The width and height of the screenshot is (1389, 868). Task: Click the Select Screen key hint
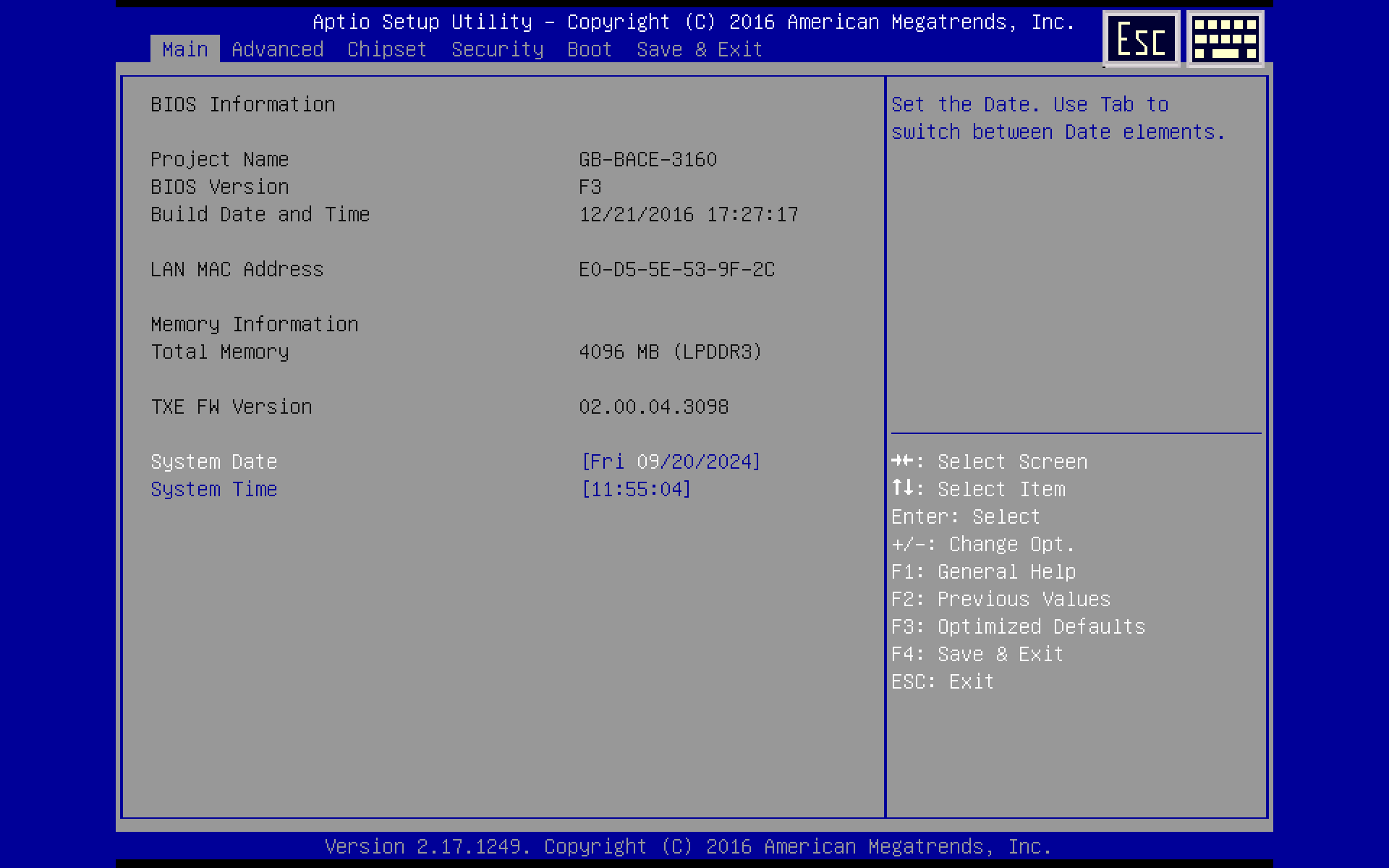click(990, 461)
